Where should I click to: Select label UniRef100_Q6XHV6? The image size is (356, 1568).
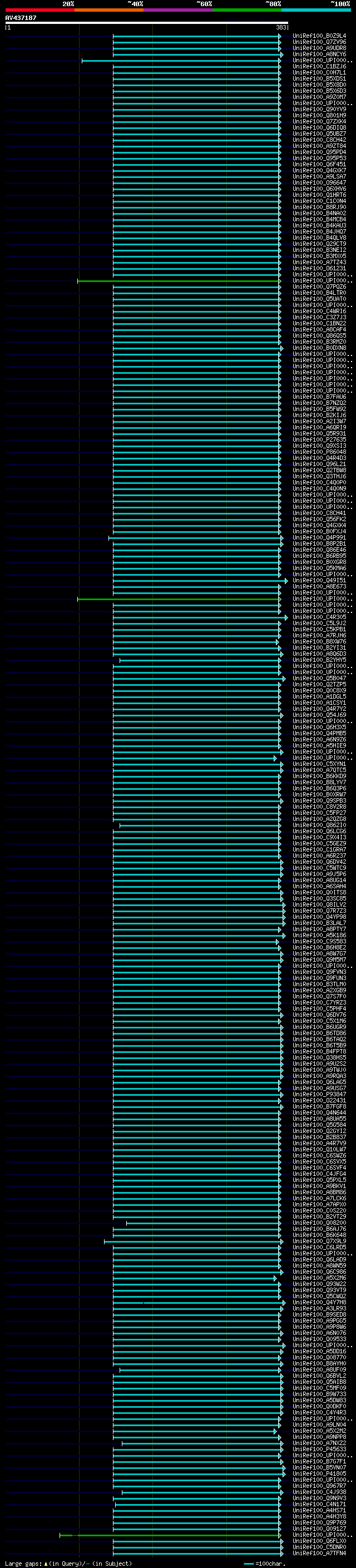[x=319, y=189]
